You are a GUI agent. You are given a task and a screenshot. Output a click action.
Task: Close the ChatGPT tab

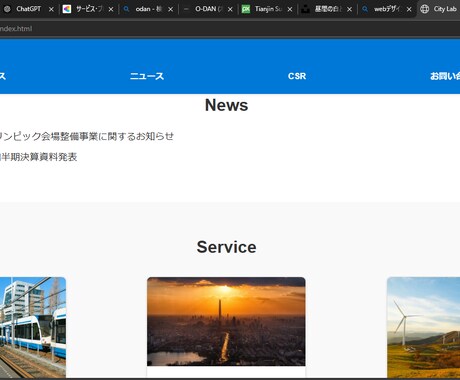51,9
